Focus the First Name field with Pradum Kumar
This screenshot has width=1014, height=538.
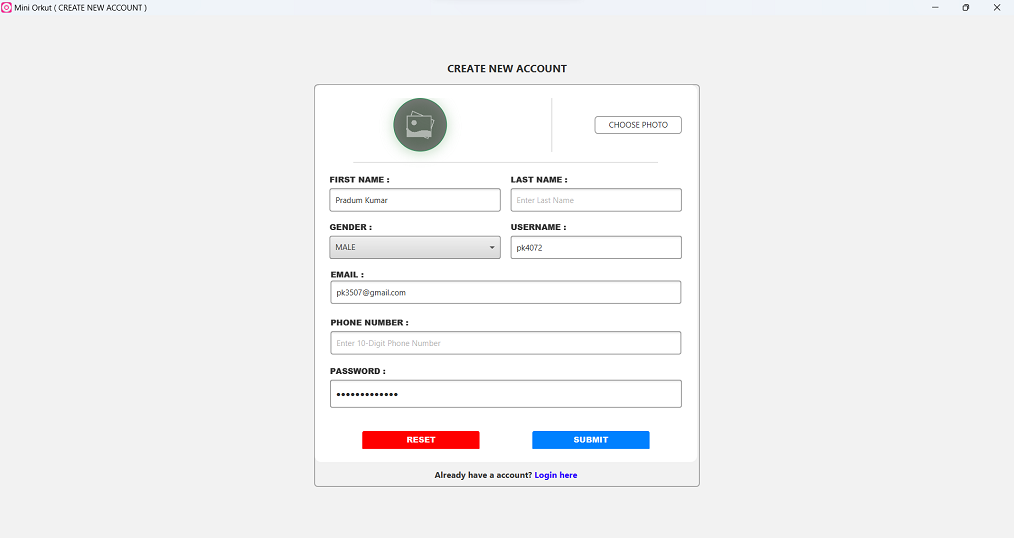pyautogui.click(x=415, y=200)
